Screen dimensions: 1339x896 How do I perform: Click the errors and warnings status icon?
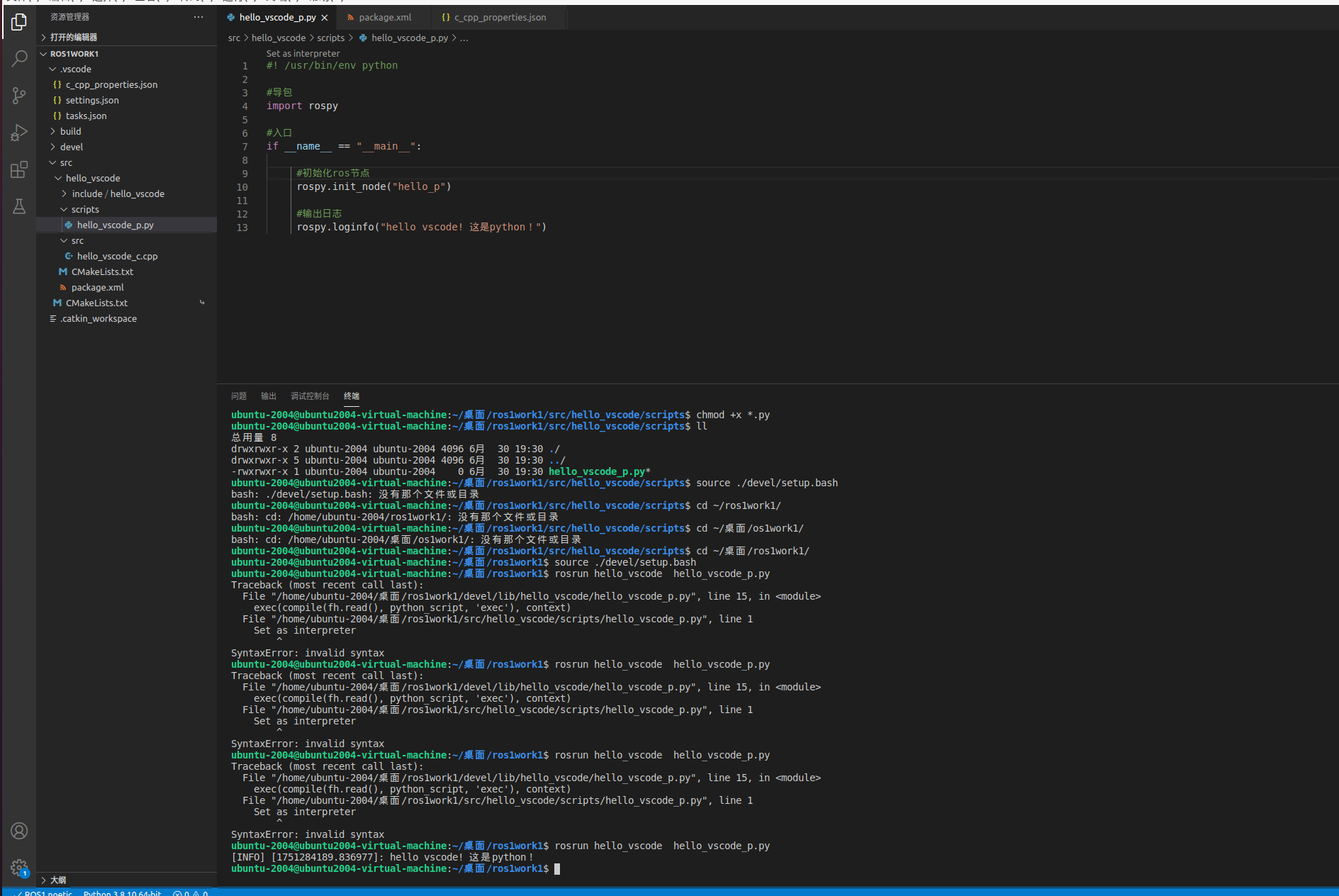coord(189,892)
